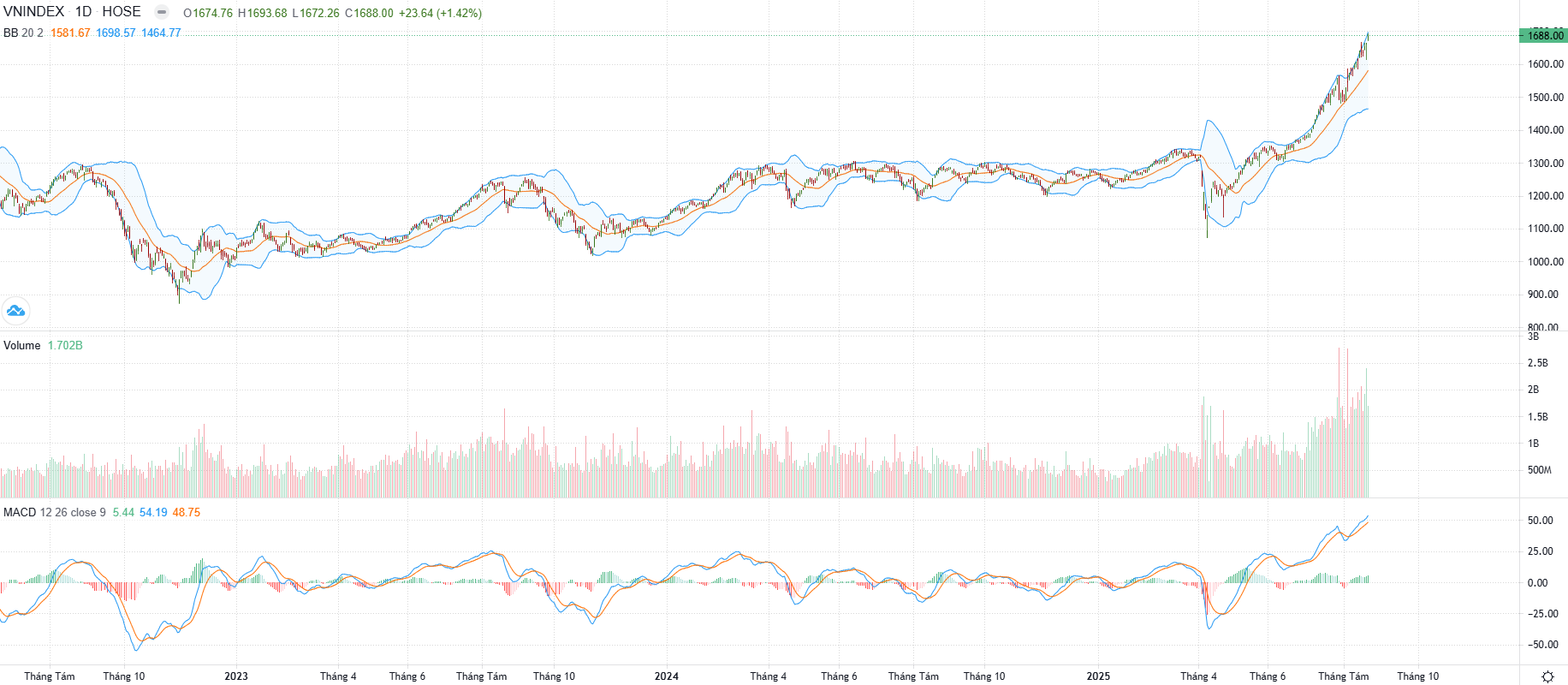This screenshot has height=685, width=1568.
Task: Select the MACD 12 26 close 9 legend
Action: click(x=55, y=512)
